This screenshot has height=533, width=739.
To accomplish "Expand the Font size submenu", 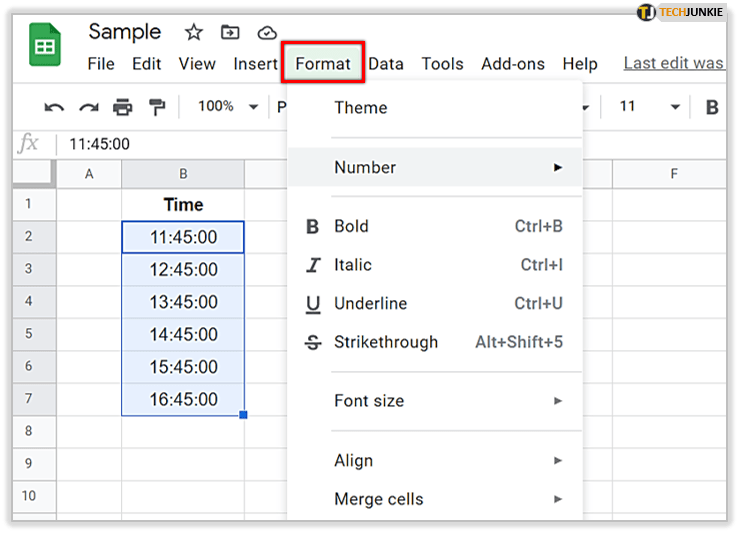I will [434, 401].
